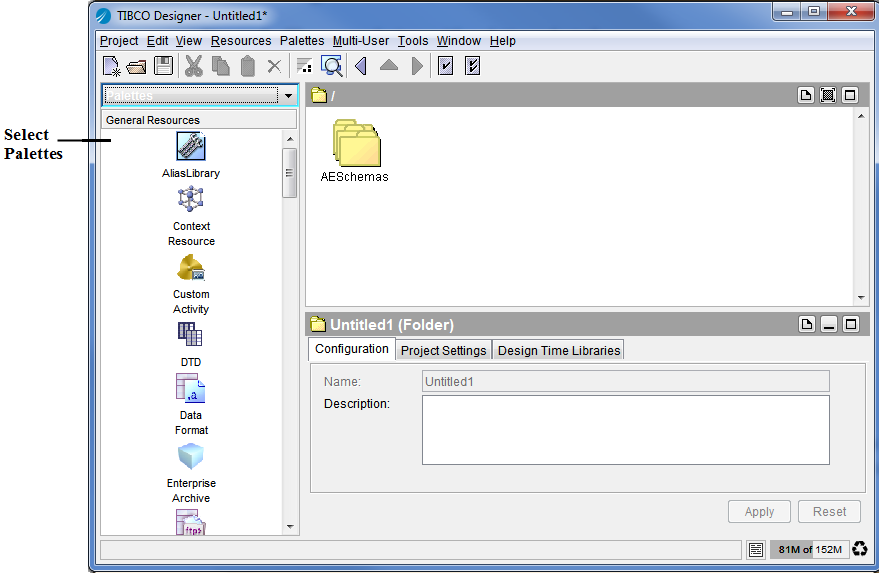Click the Description text area
Screen dimensions: 879x573
(x=626, y=430)
